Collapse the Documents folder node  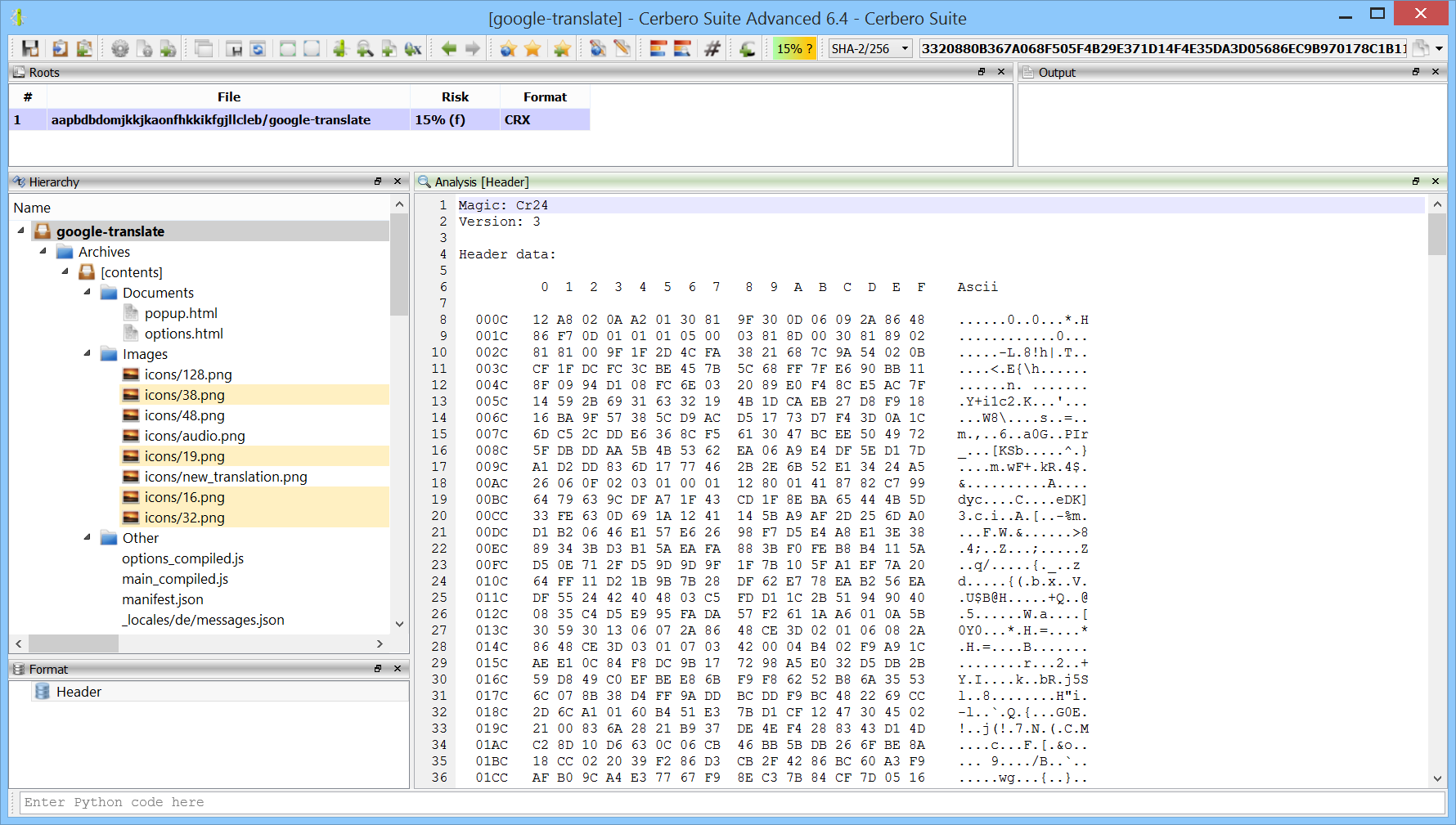coord(88,292)
